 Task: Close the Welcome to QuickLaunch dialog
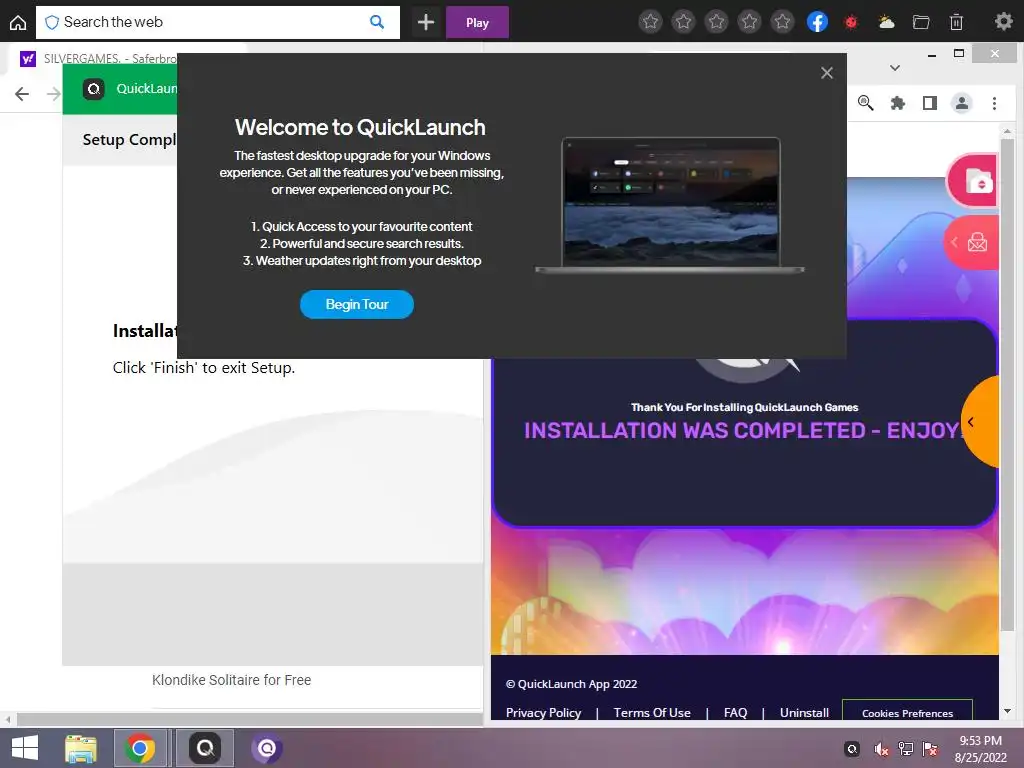pos(827,73)
